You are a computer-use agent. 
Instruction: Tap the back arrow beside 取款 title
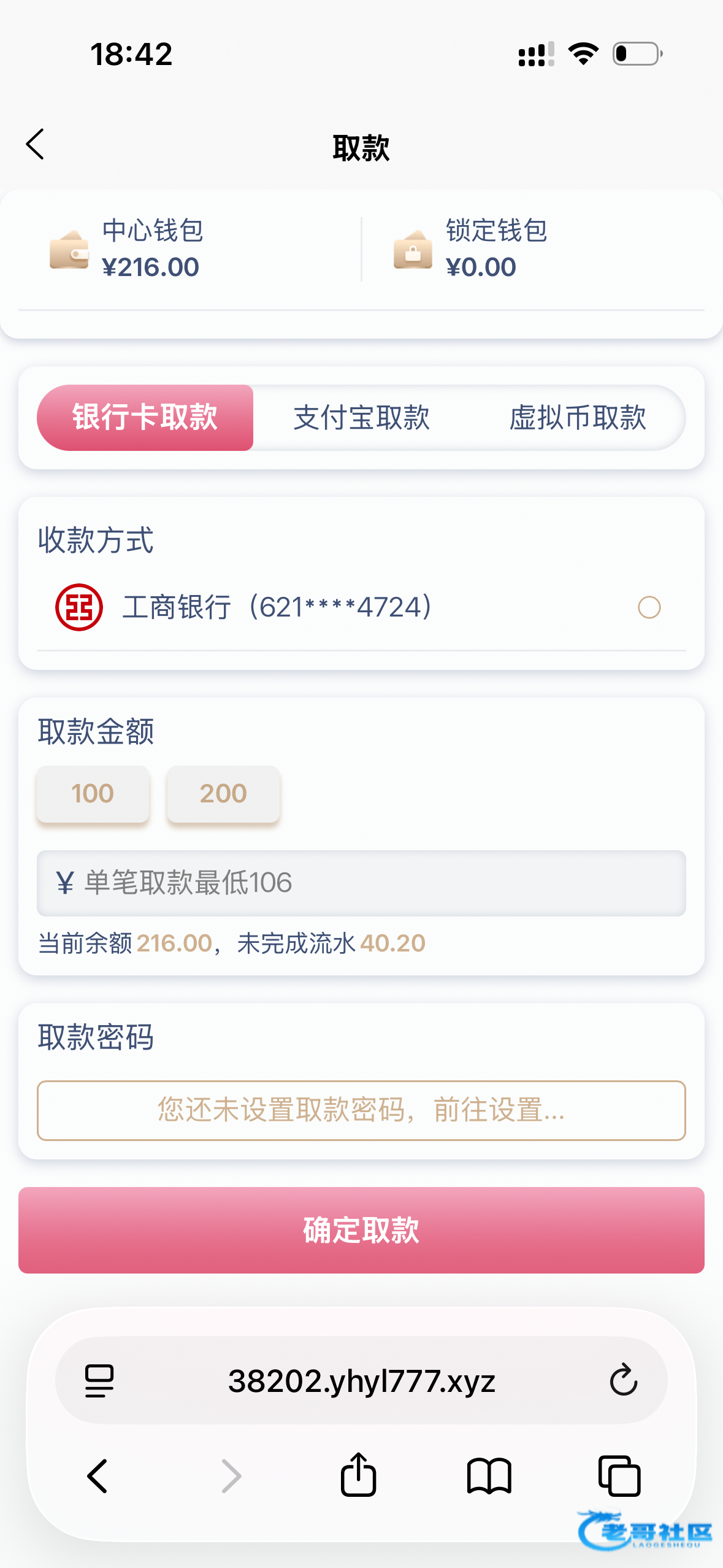click(x=36, y=145)
